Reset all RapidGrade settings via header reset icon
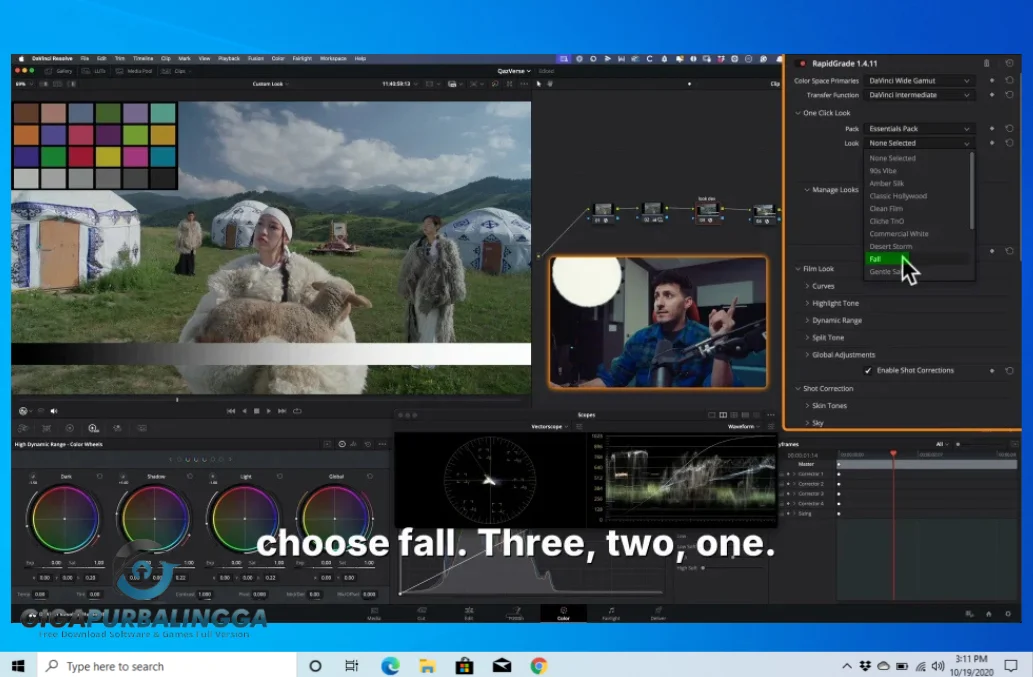 [1009, 63]
